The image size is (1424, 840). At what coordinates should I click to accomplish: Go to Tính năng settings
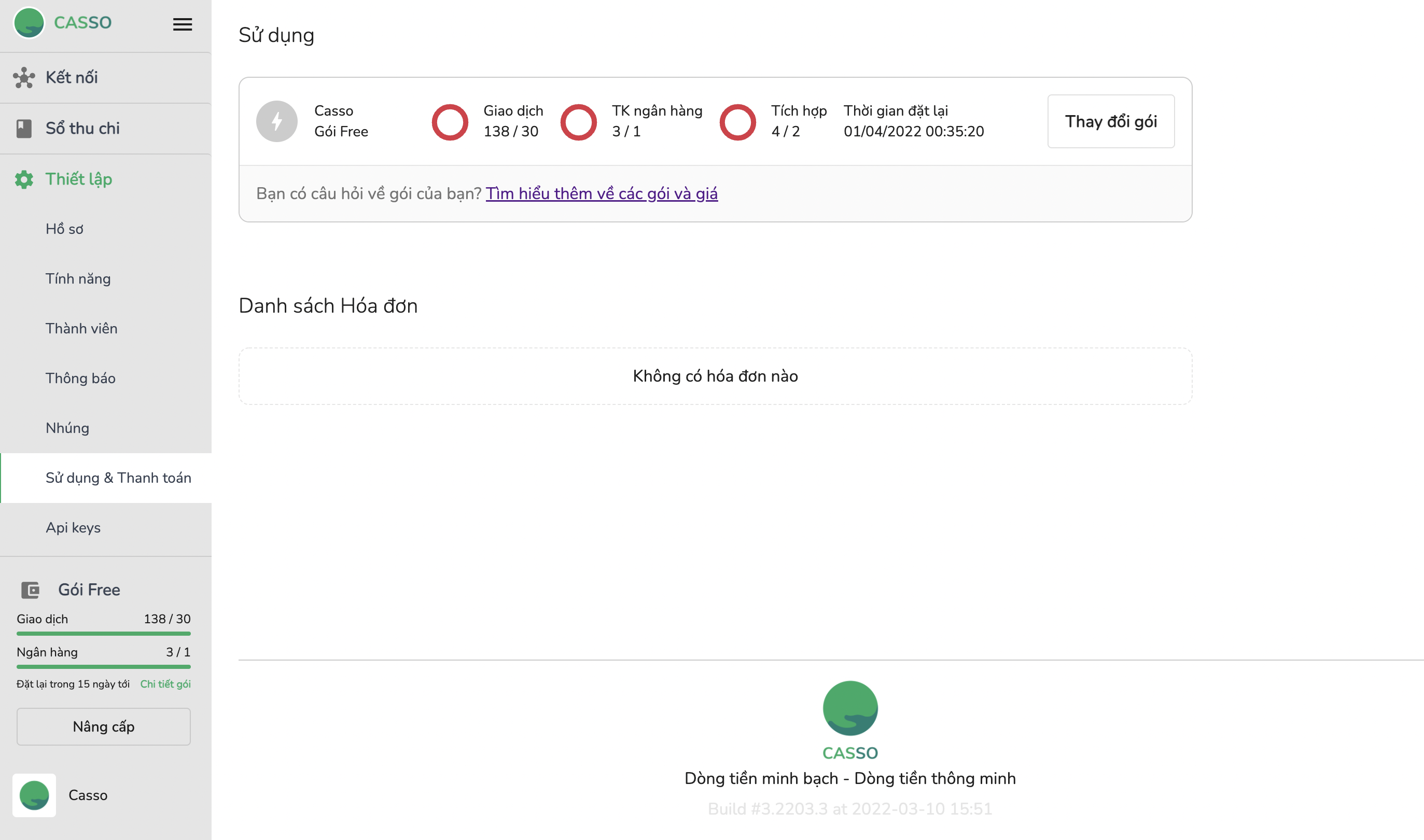106,279
